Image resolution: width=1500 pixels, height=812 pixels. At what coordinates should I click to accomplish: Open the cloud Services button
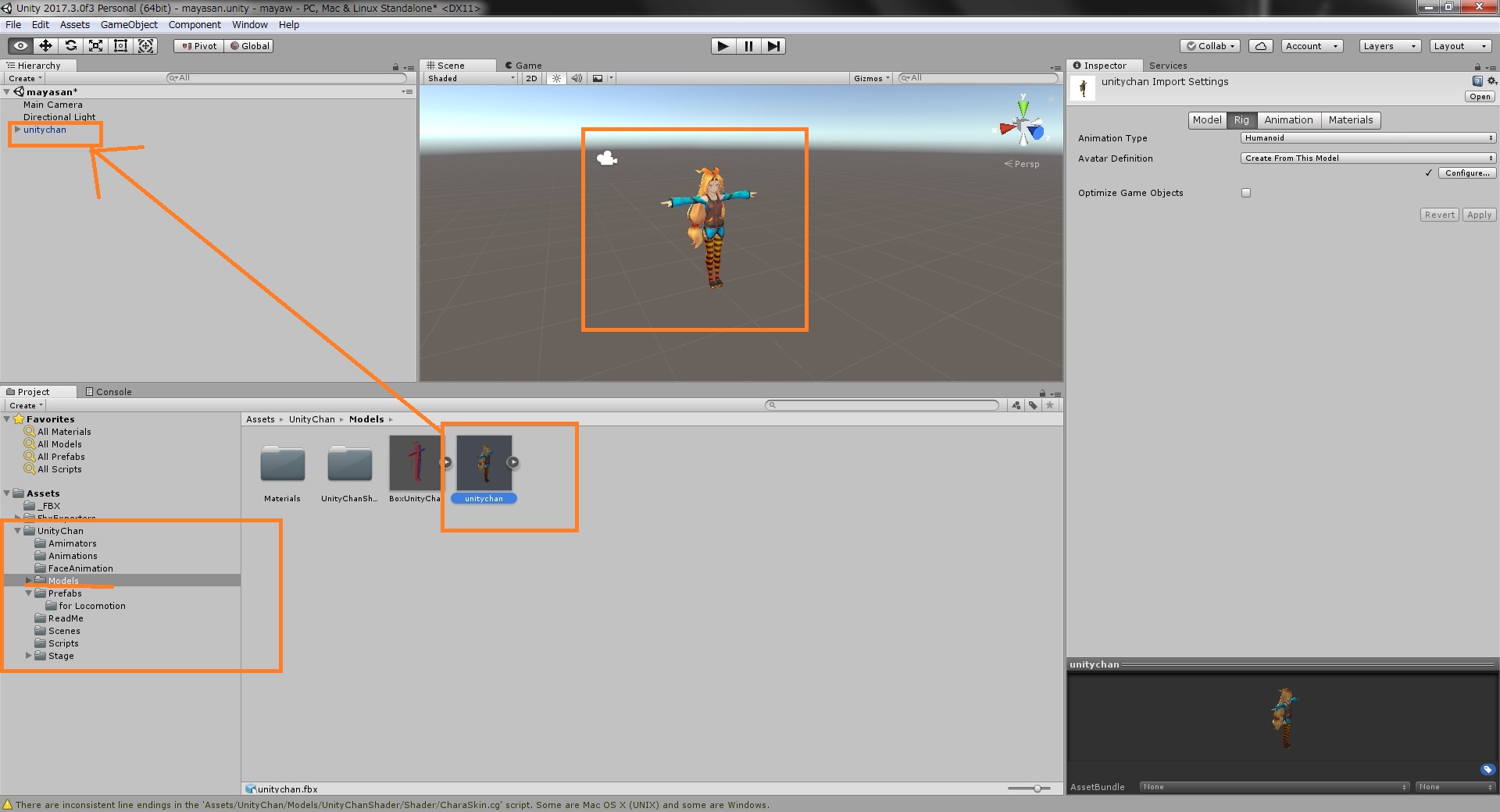(1261, 46)
